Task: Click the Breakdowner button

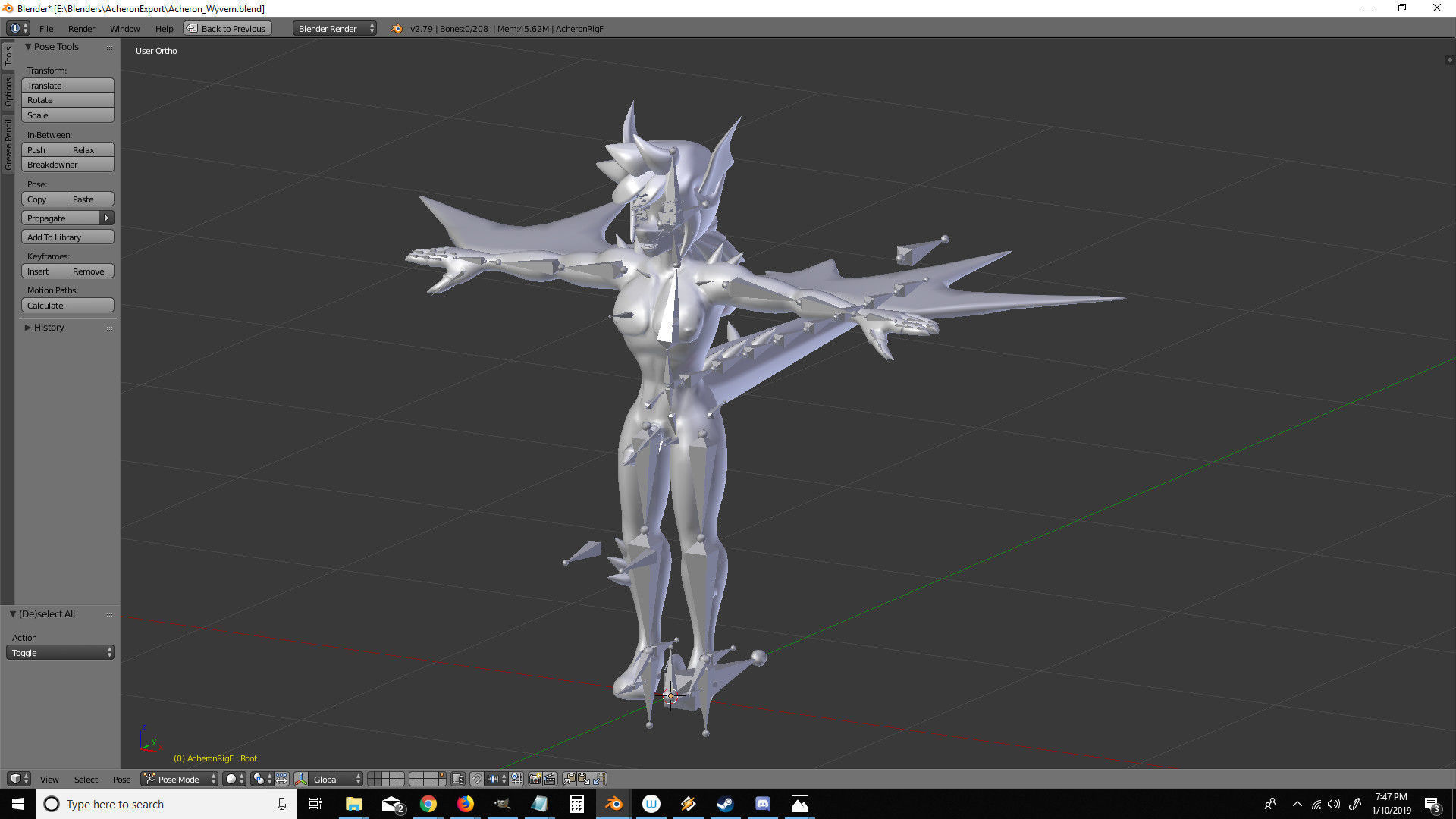Action: [67, 165]
